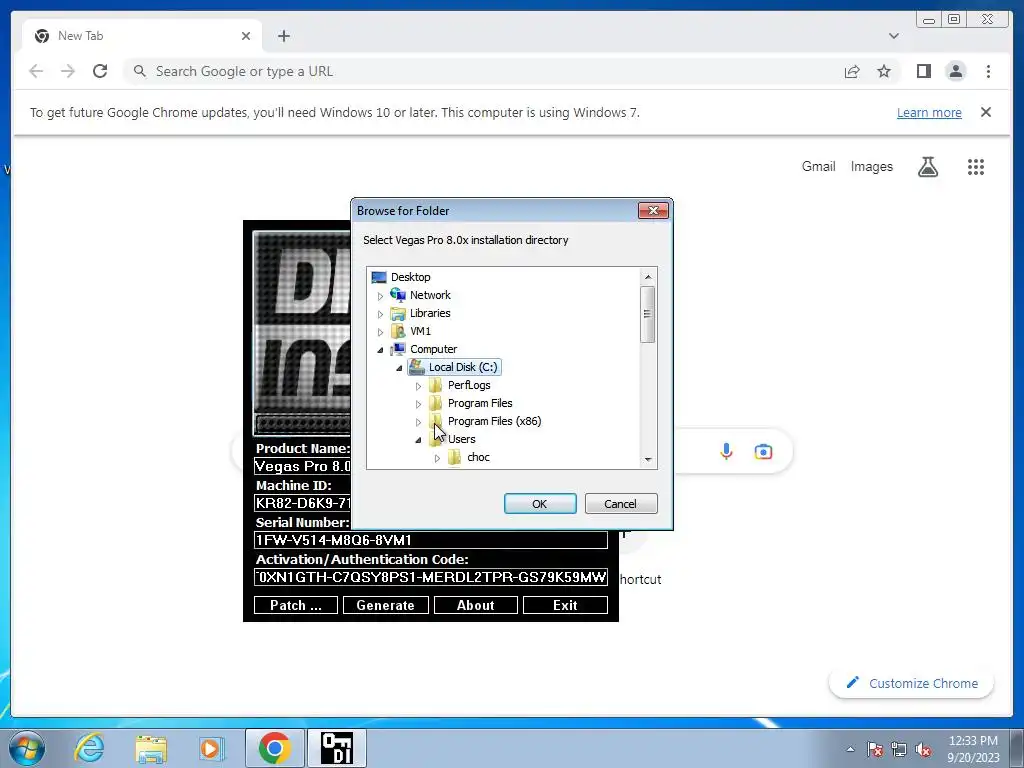Share this page icon in address bar
This screenshot has height=768, width=1024.
(852, 71)
